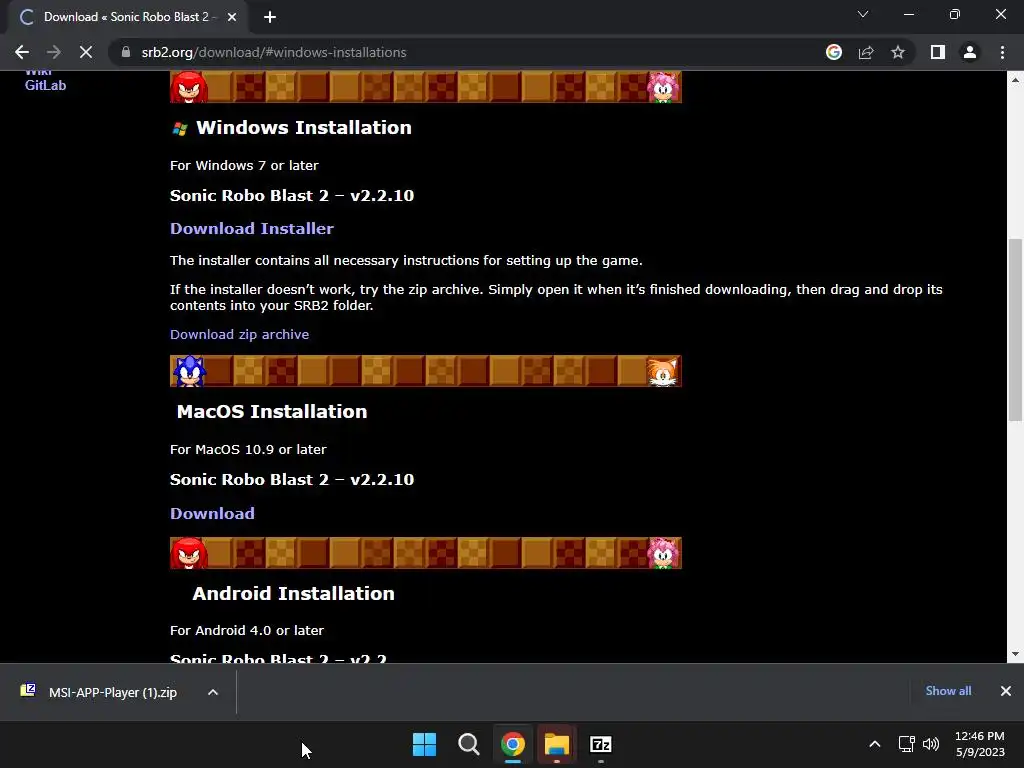Click the MacOS Installation heading

[272, 411]
